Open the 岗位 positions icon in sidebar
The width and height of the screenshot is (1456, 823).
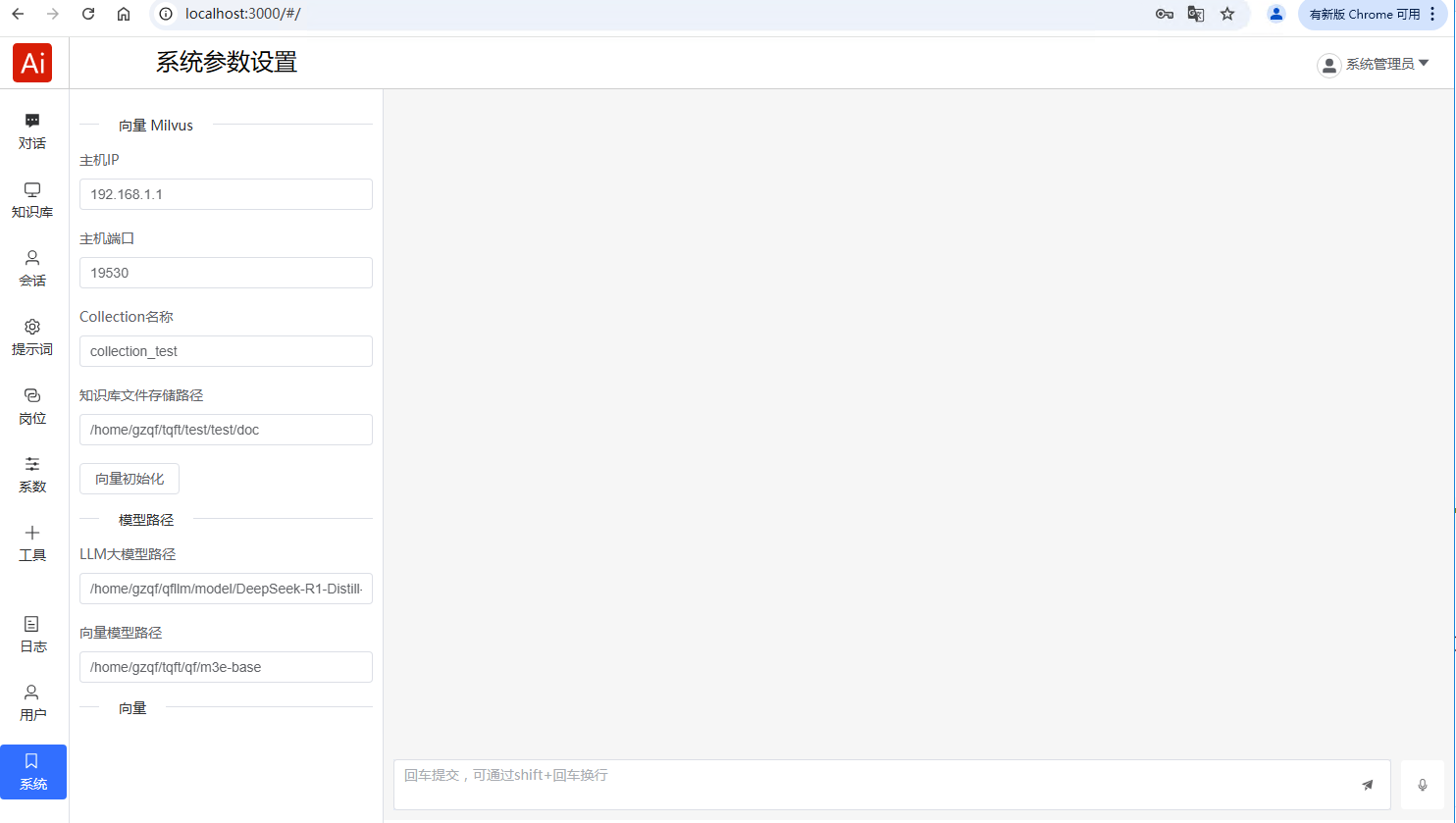tap(32, 405)
